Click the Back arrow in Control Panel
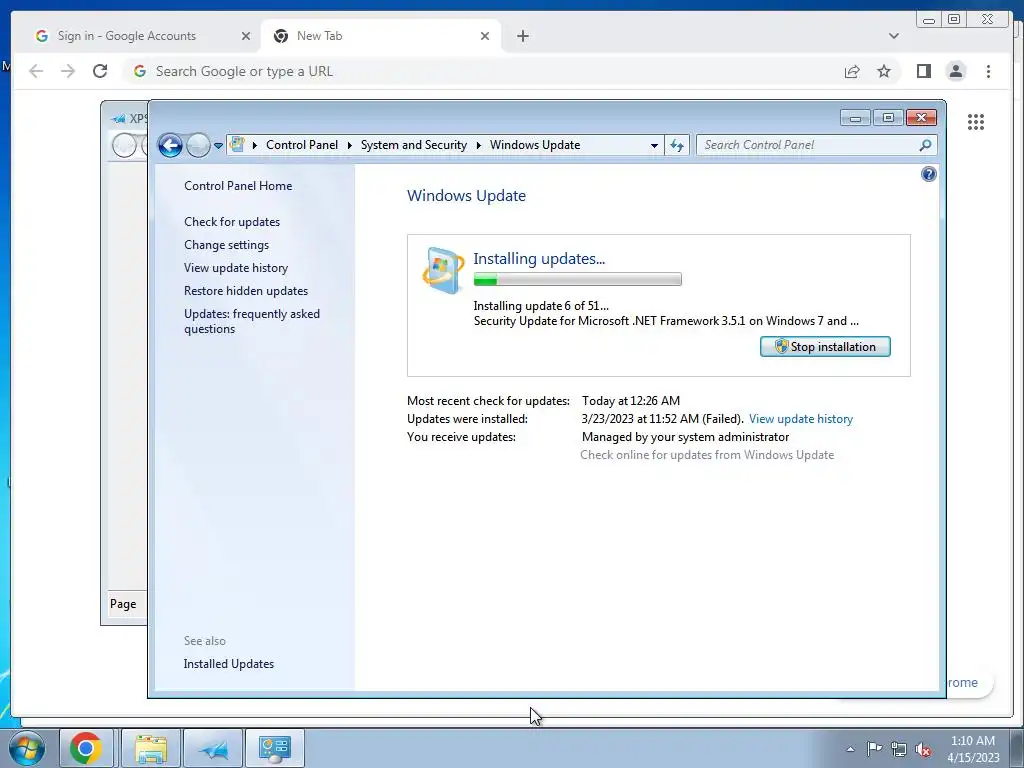The image size is (1024, 768). click(x=170, y=145)
